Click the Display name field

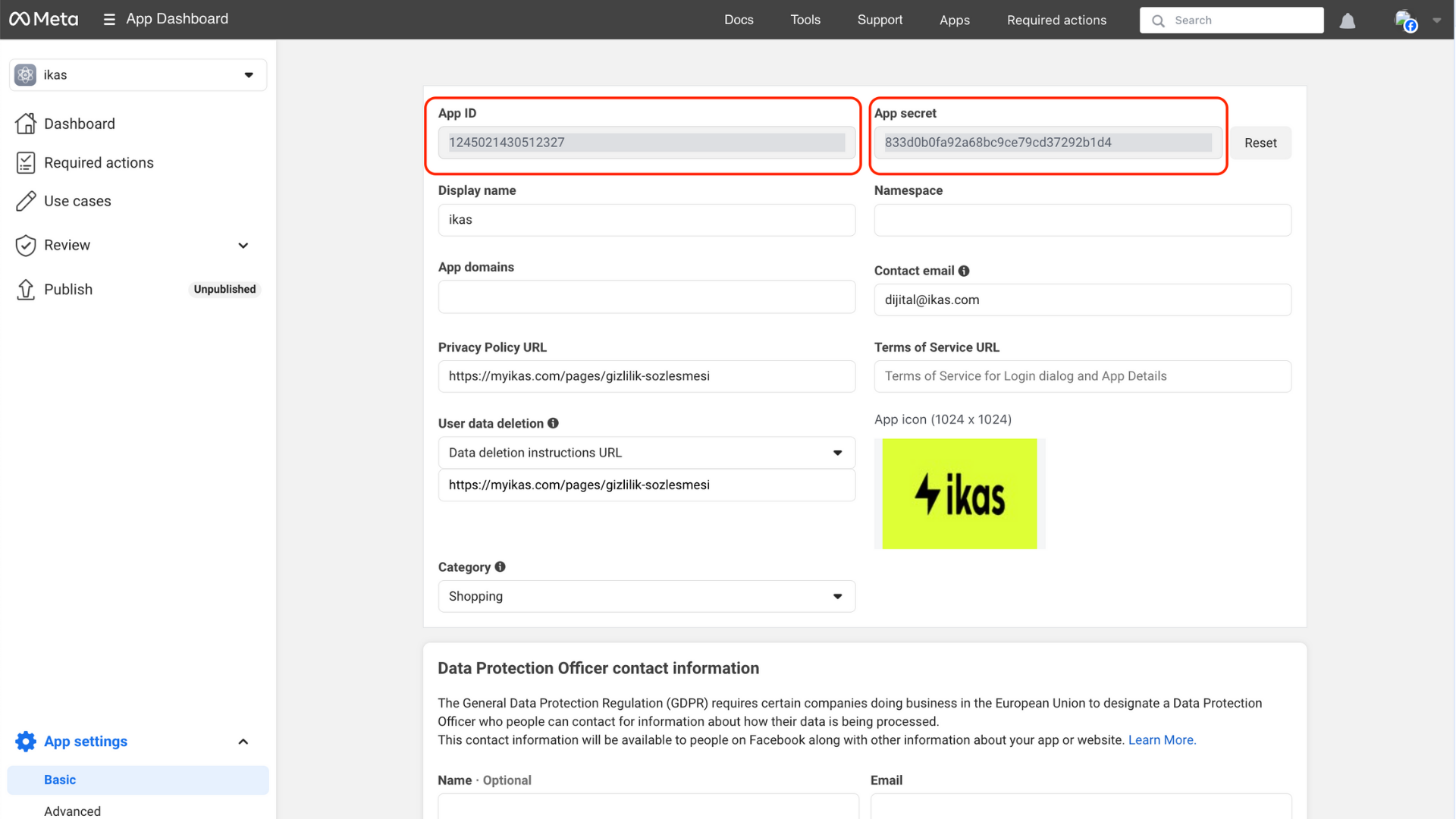coord(647,220)
